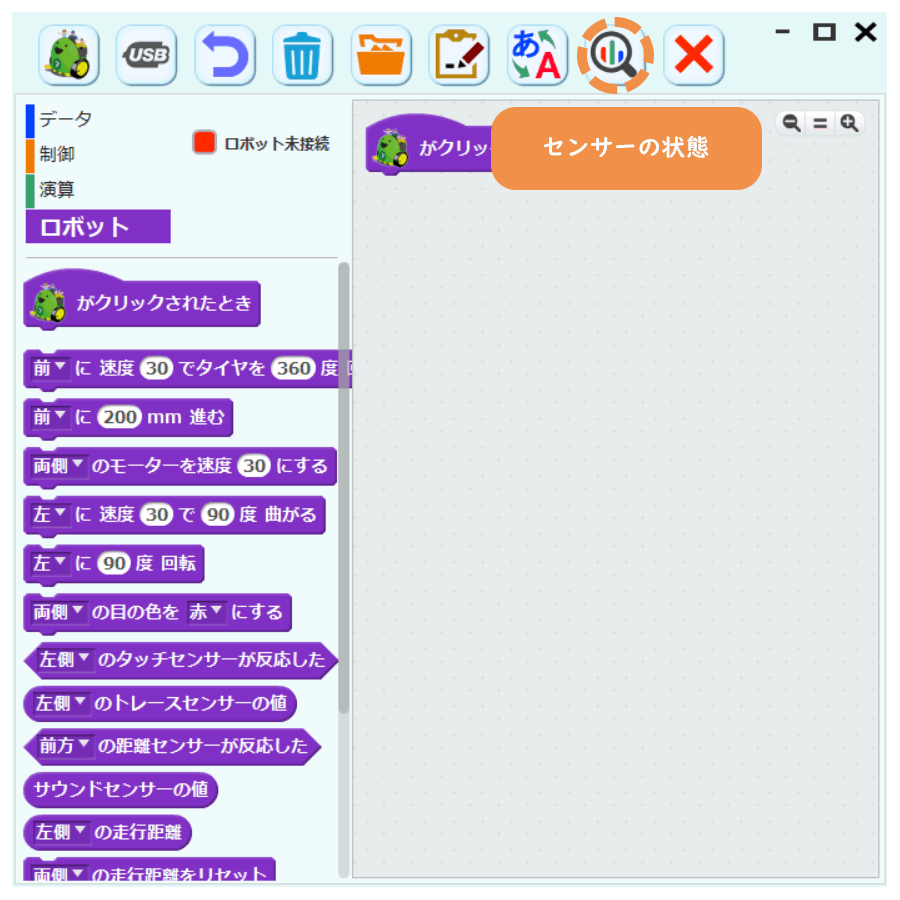Screen dimensions: 900x900
Task: Click the red robot connection status indicator
Action: [x=204, y=142]
